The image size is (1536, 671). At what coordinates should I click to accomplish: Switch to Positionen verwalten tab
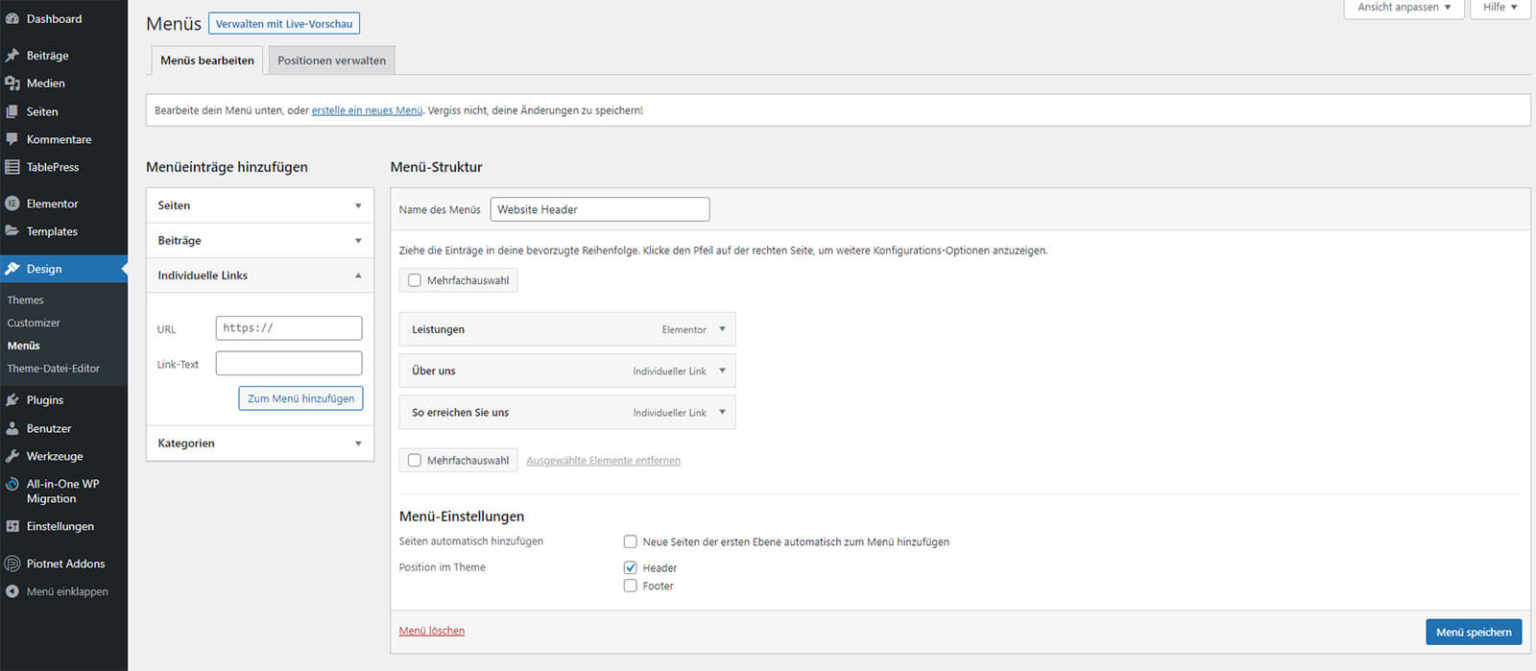[x=331, y=60]
